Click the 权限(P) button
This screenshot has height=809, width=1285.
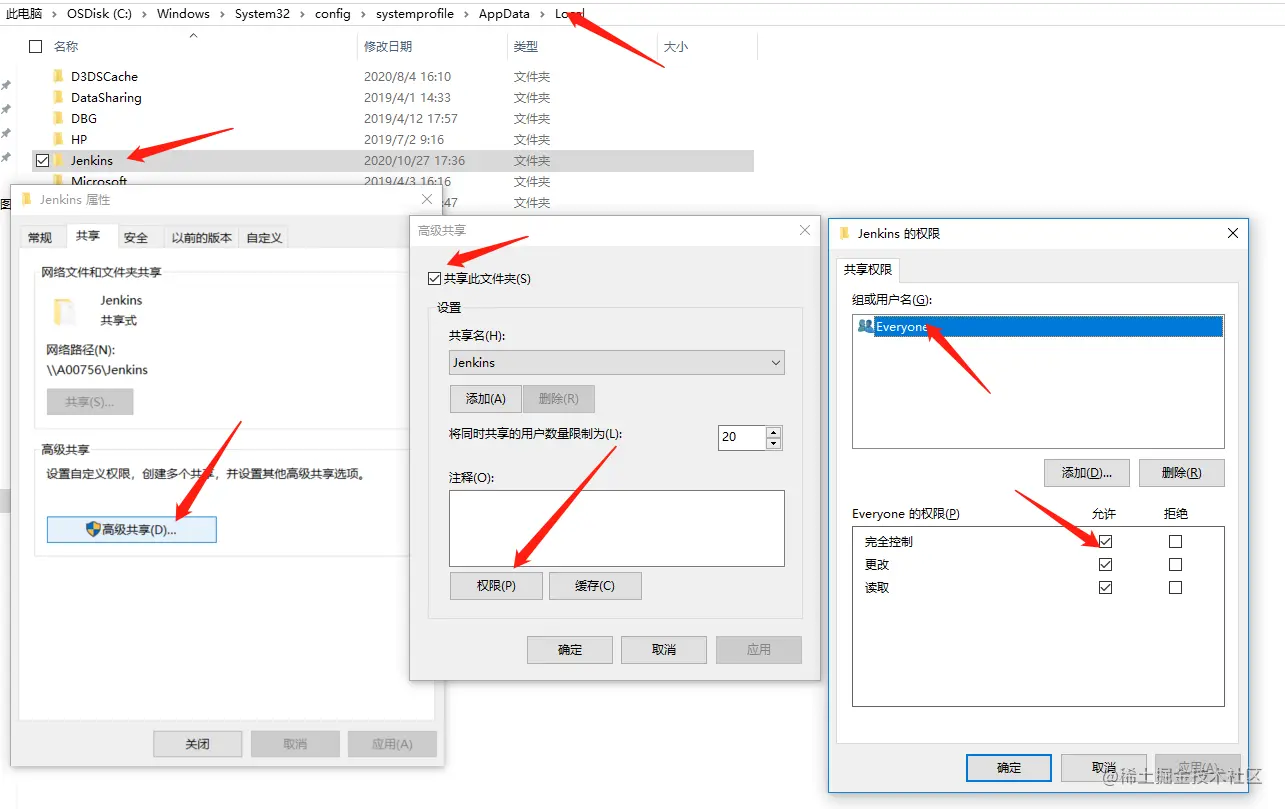496,585
